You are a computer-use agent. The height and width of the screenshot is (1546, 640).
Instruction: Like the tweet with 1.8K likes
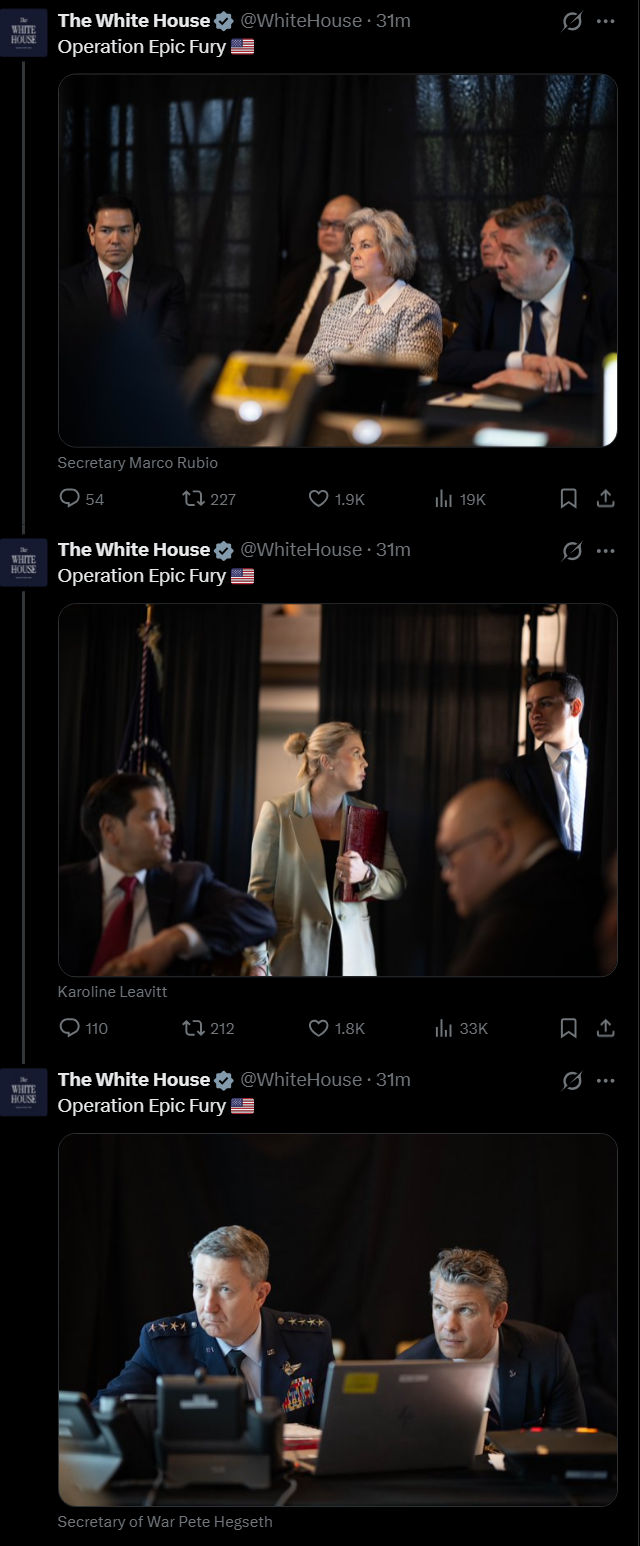coord(318,1028)
